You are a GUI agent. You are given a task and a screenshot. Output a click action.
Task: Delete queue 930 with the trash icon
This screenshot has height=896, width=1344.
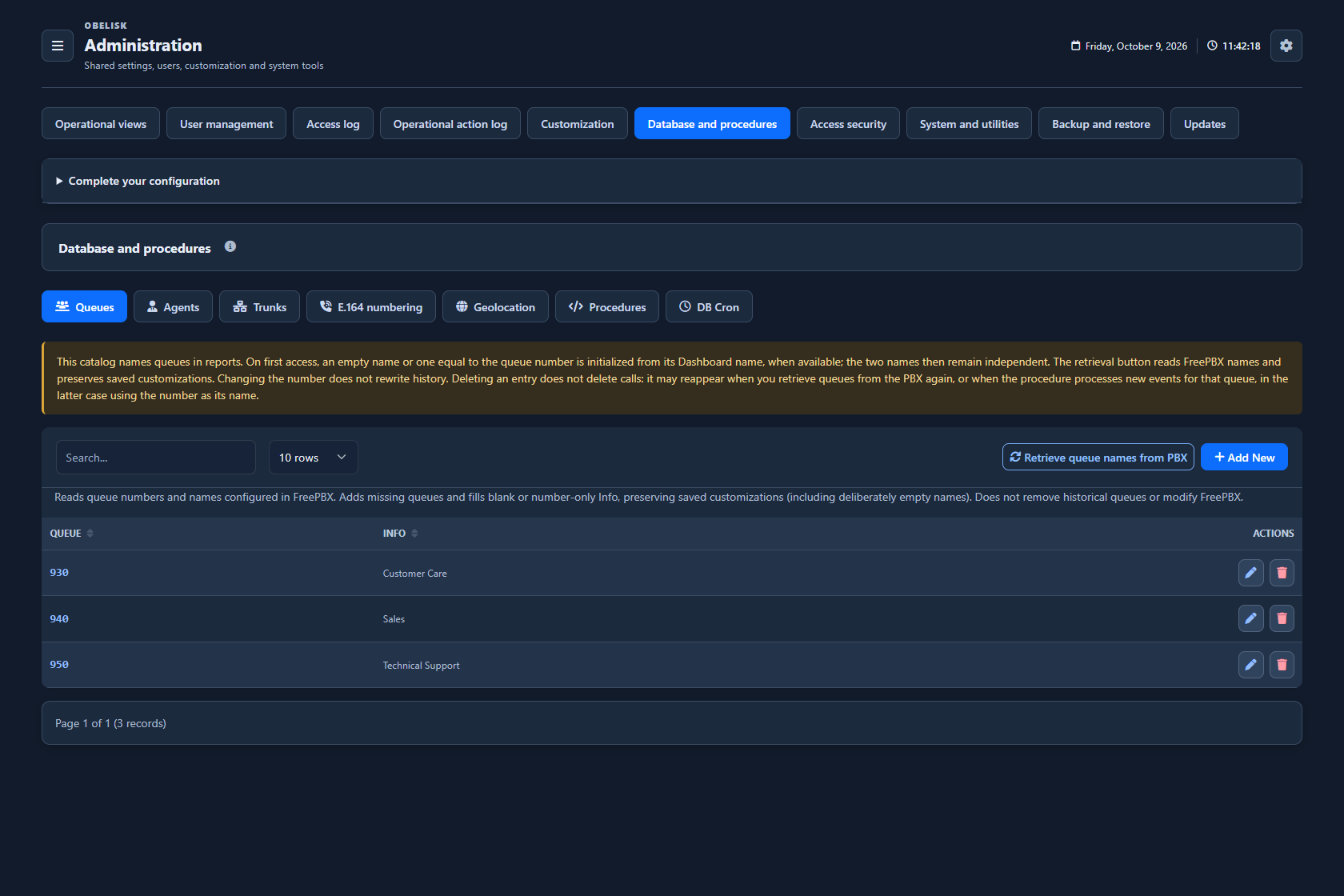1282,573
